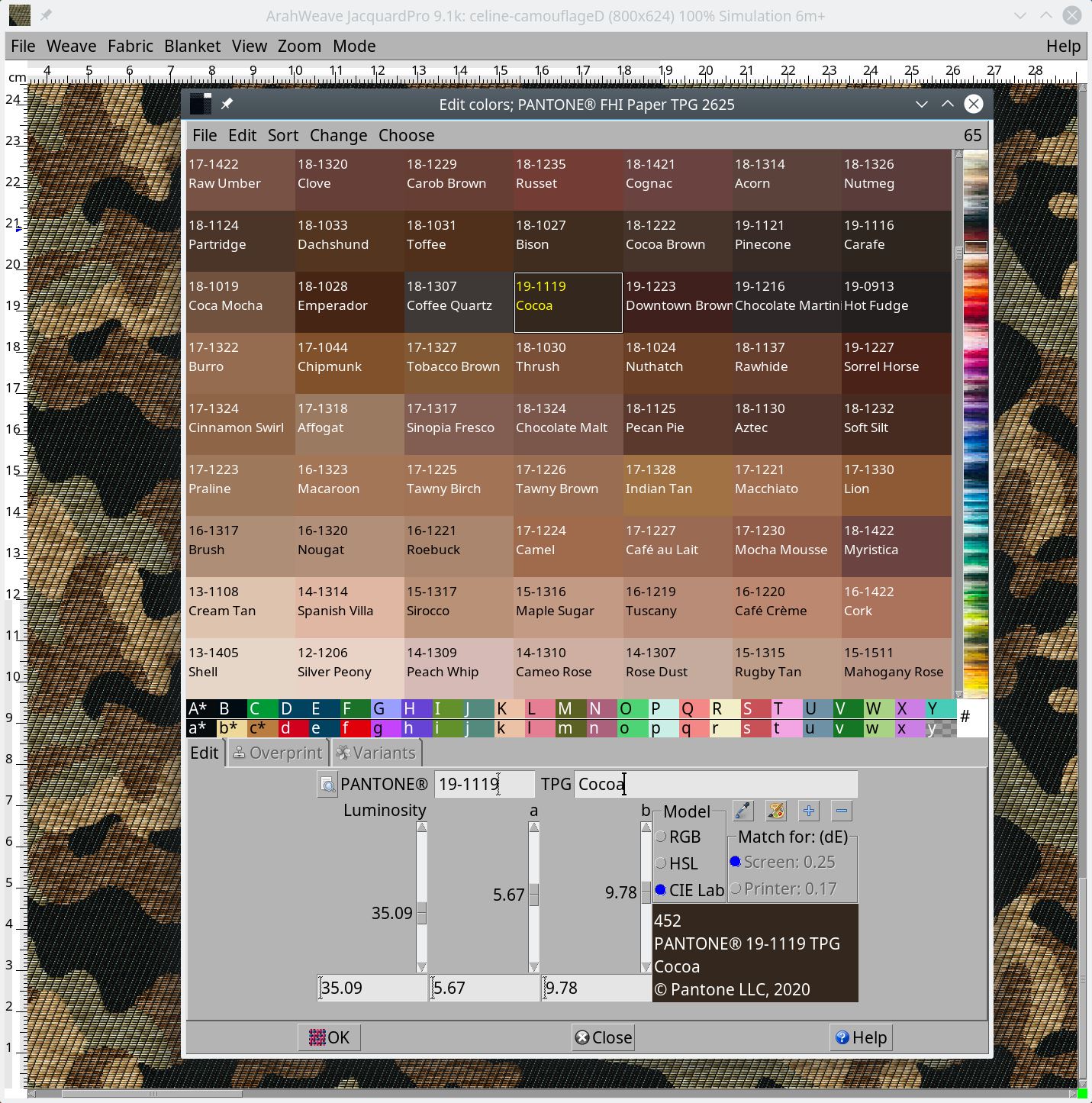Image resolution: width=1092 pixels, height=1103 pixels.
Task: Pin the Edit colors dialog
Action: [x=227, y=104]
